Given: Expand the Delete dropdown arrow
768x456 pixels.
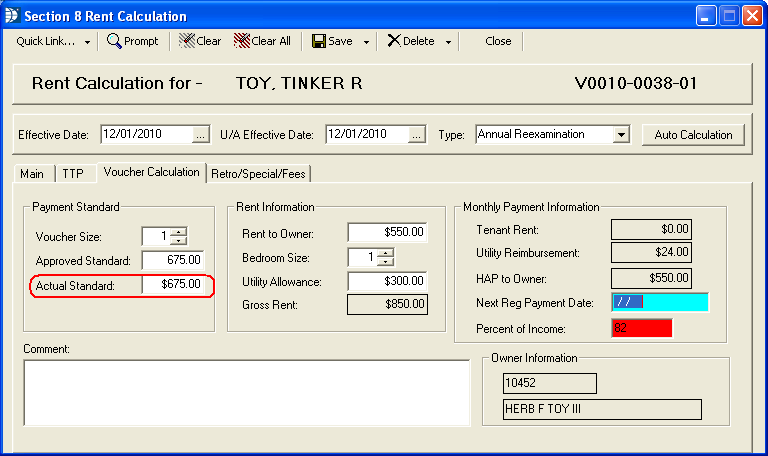Looking at the screenshot, I should 448,42.
